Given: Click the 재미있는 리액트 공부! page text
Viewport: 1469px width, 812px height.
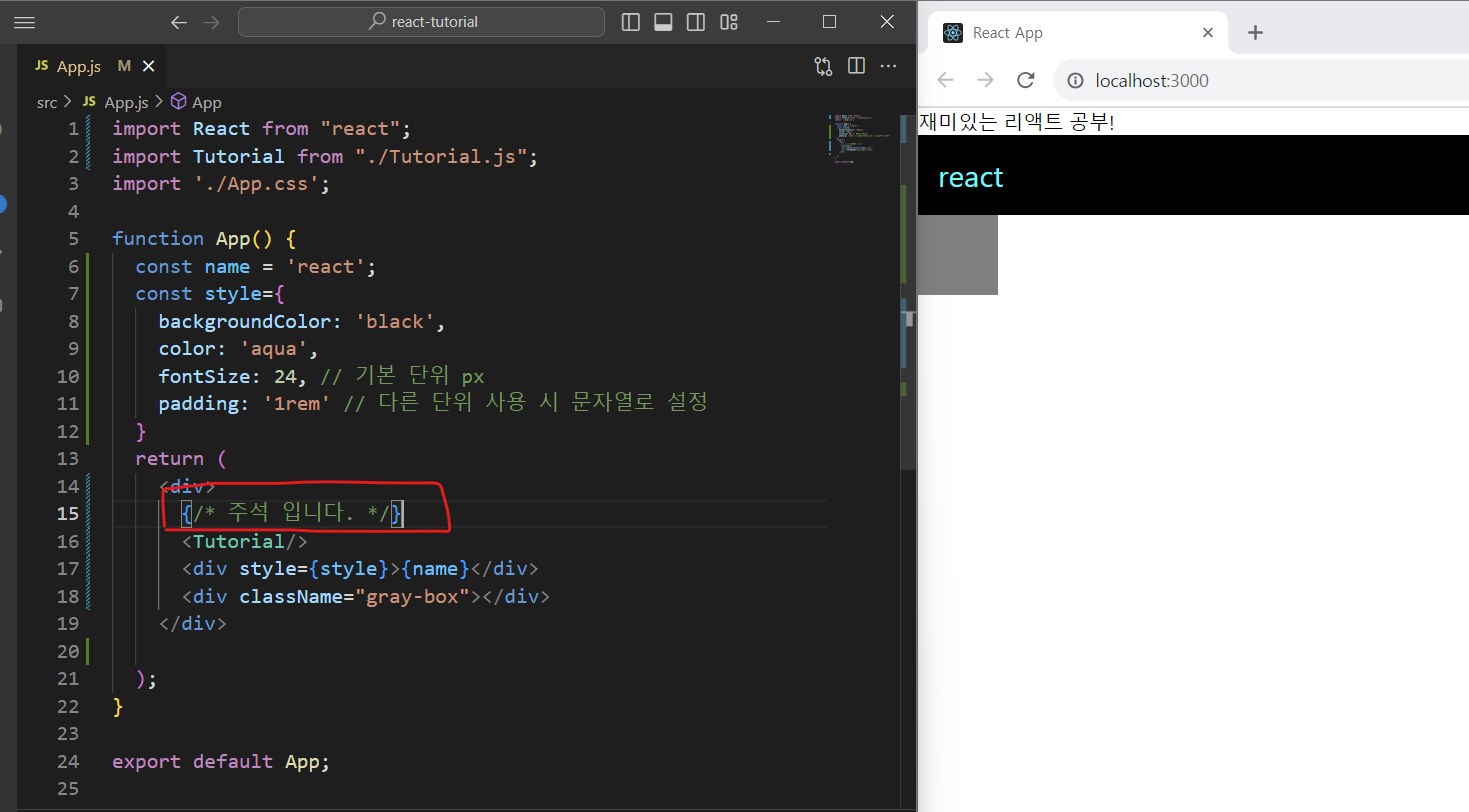Looking at the screenshot, I should pyautogui.click(x=1016, y=122).
